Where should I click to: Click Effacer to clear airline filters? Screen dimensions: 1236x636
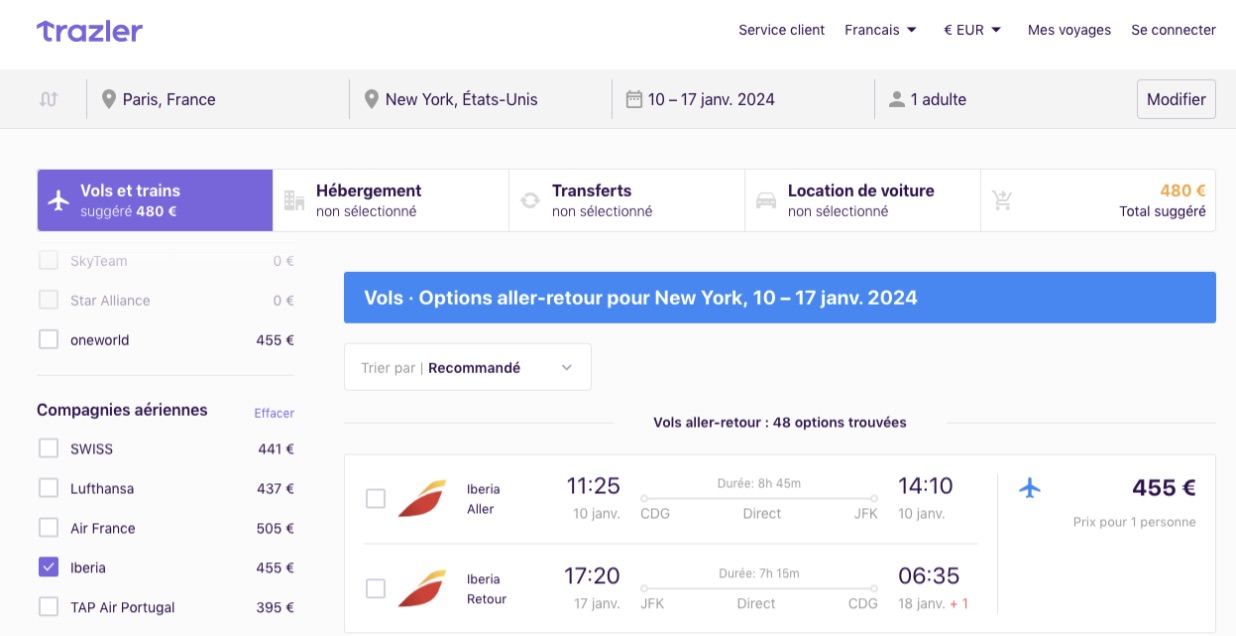[x=274, y=413]
